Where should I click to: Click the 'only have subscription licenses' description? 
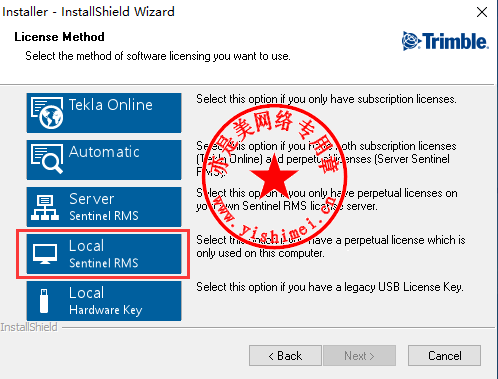[x=326, y=99]
